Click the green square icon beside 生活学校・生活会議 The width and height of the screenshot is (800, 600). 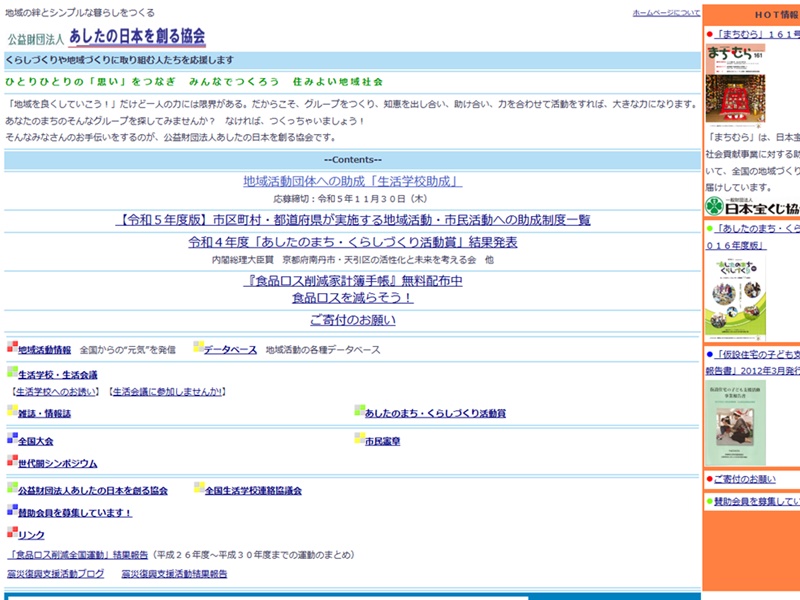12,372
